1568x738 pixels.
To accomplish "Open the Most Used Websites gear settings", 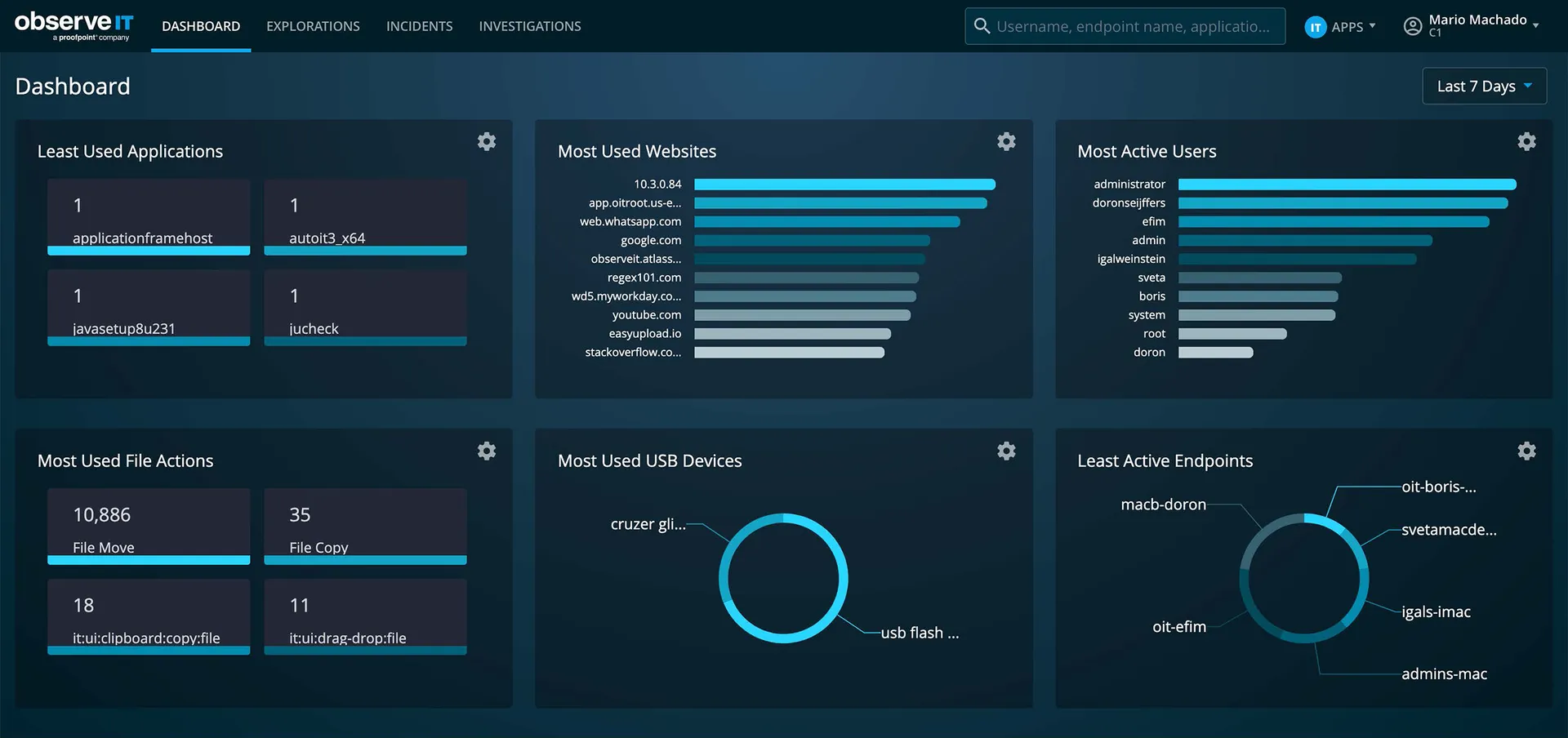I will click(x=1006, y=142).
